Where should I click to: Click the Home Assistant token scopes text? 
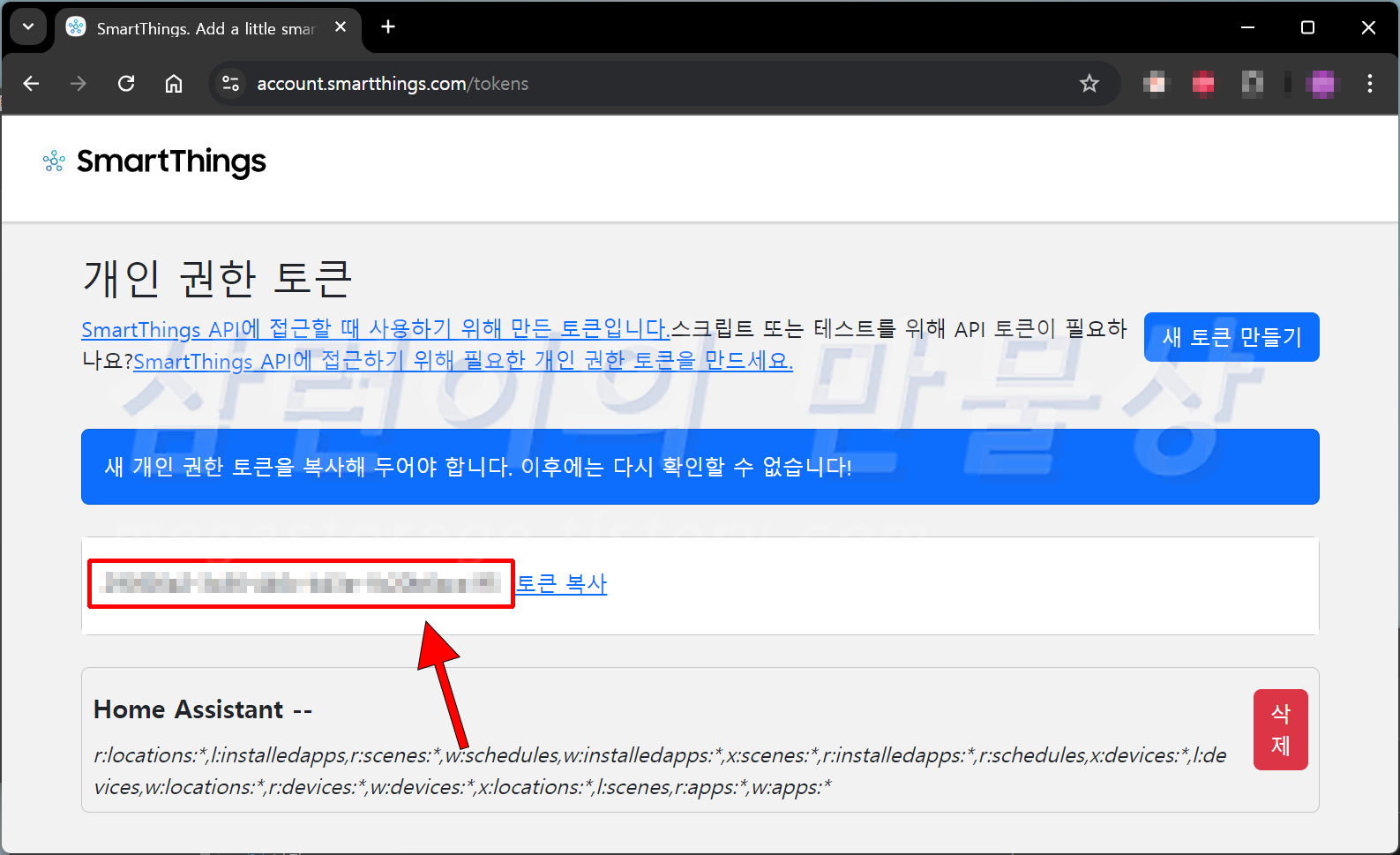[x=660, y=771]
